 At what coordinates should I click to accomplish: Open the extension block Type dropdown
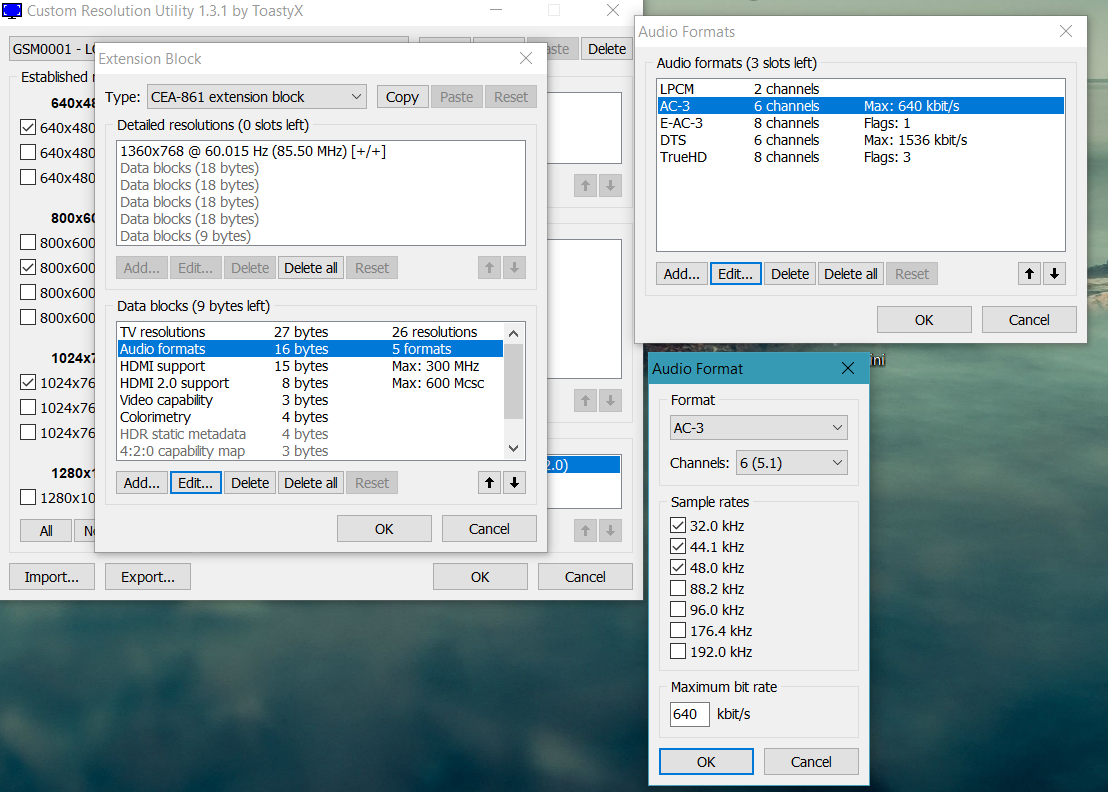257,97
